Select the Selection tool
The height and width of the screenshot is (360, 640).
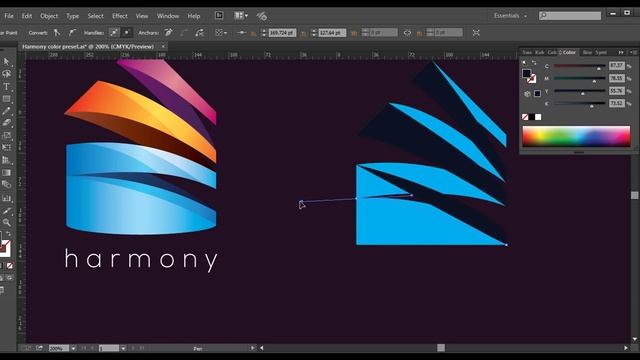click(6, 61)
